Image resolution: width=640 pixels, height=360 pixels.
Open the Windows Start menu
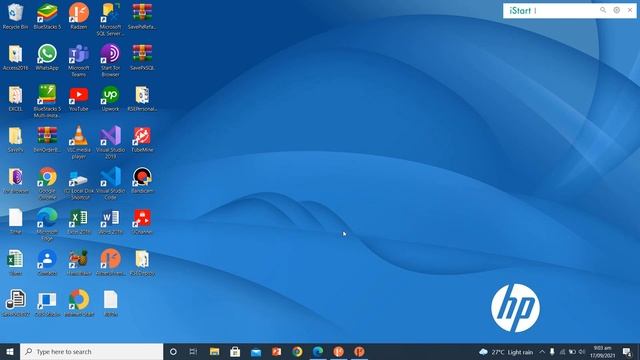coord(10,351)
